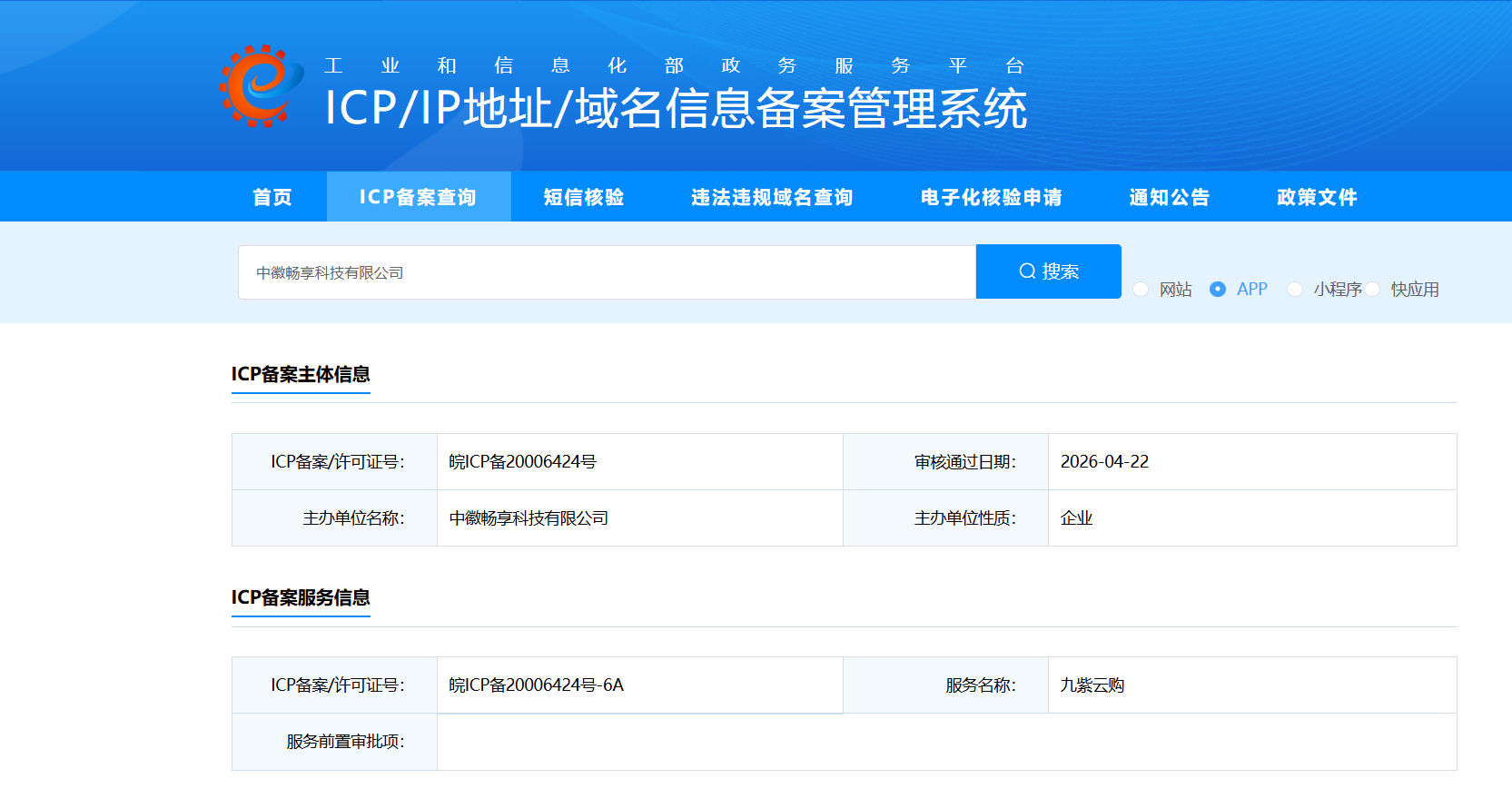Click ICP备案/许可证号 label in 主体信息 table
This screenshot has width=1512, height=808.
338,462
